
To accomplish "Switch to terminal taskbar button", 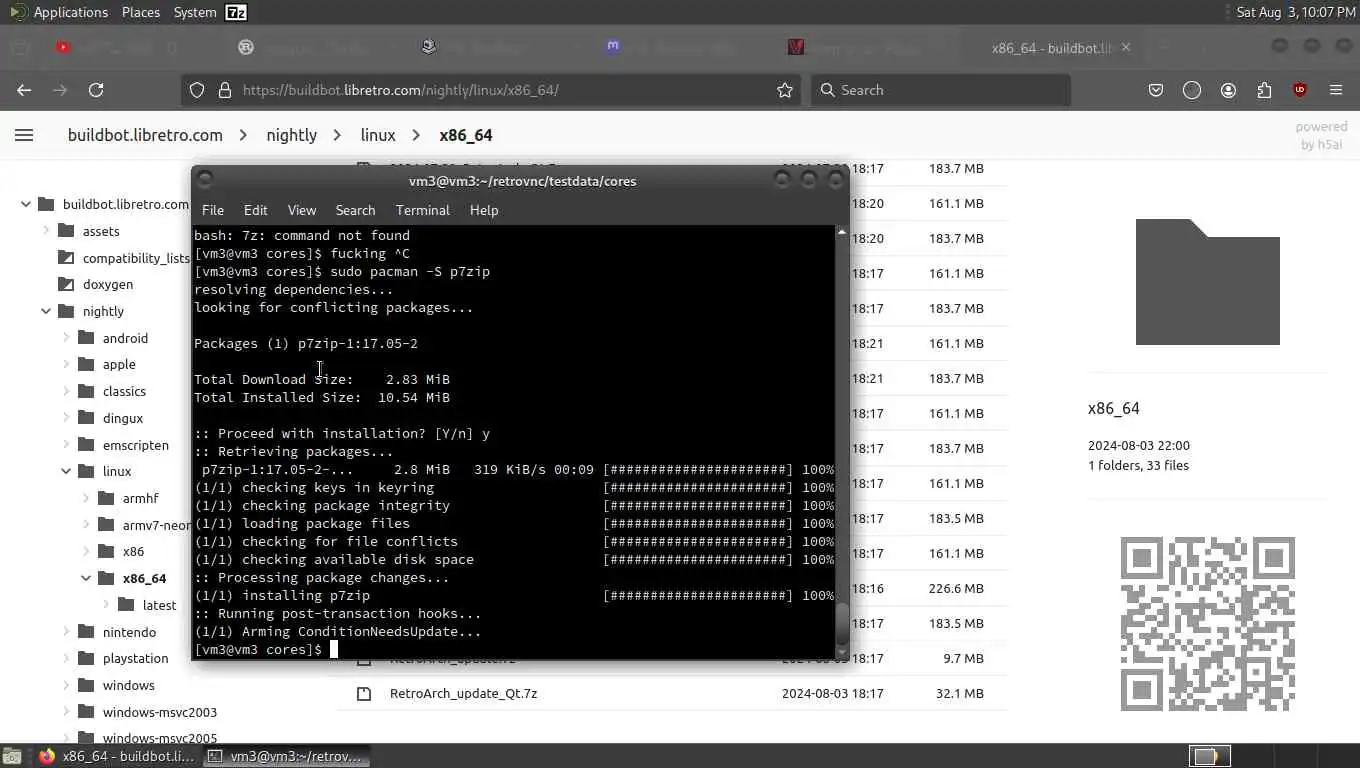I will (287, 756).
